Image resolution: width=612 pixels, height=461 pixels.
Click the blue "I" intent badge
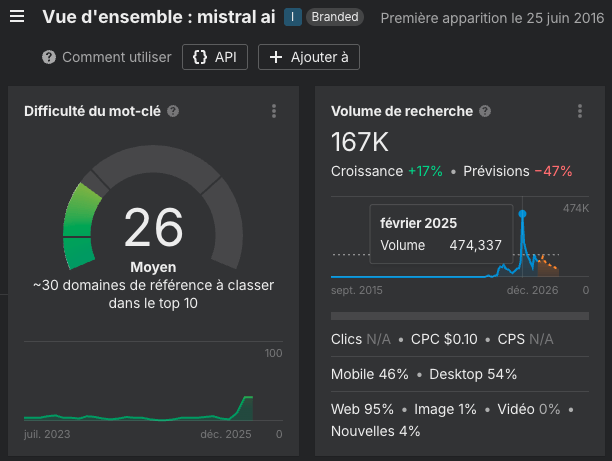292,17
